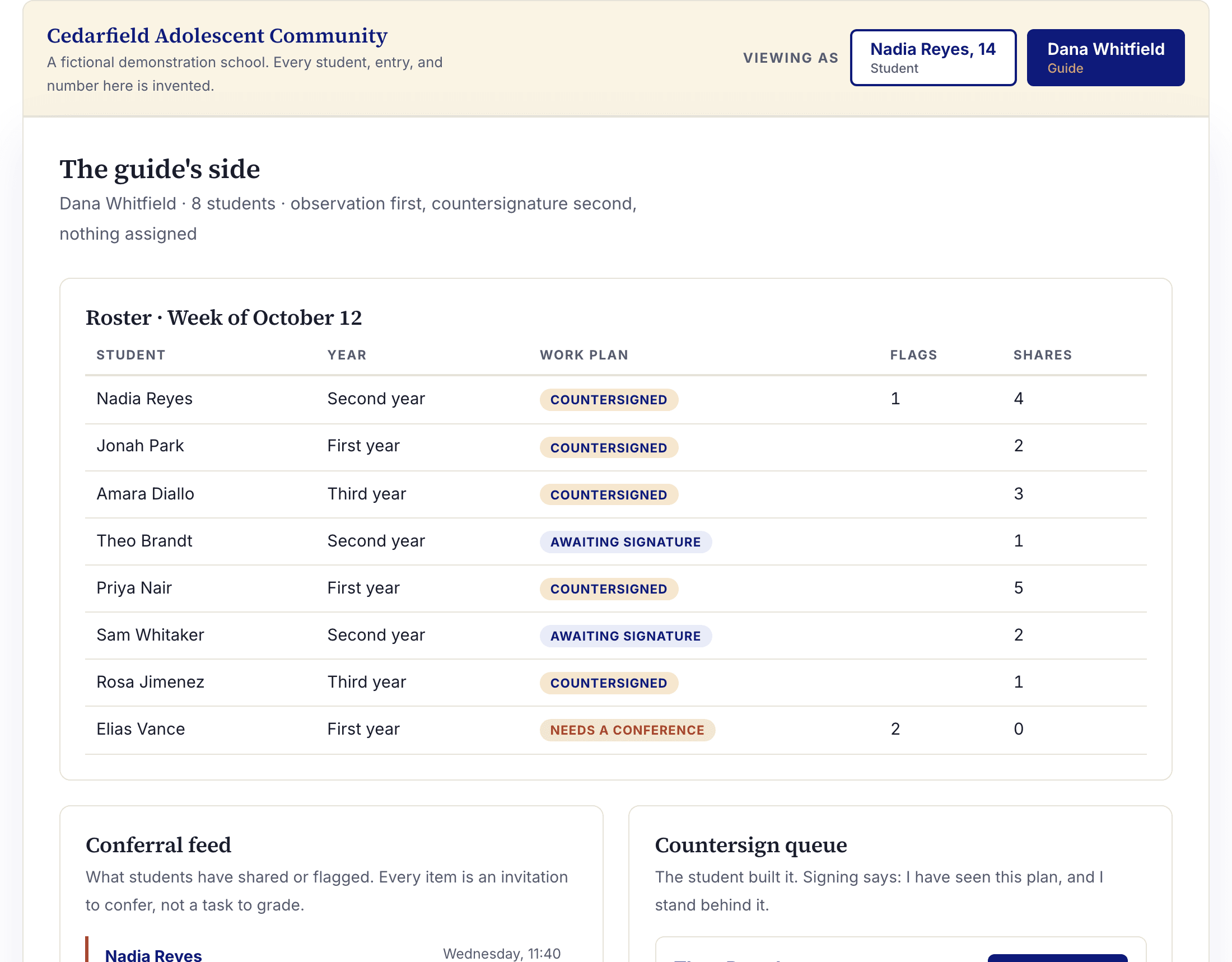Click Amara Diallo's Countersigned badge
The image size is (1232, 962).
click(609, 495)
